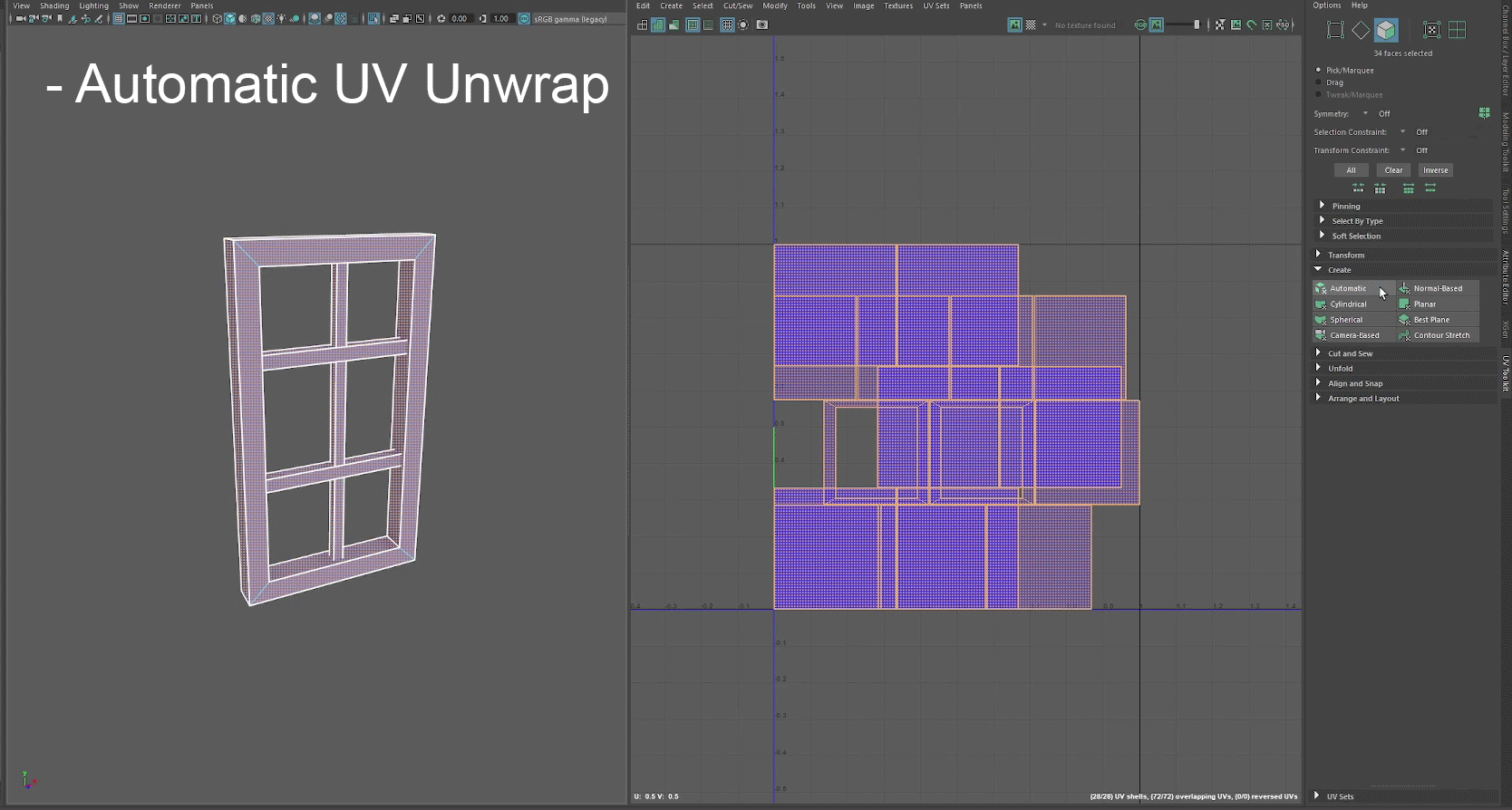Expand the Soft Selection section

pyautogui.click(x=1403, y=236)
